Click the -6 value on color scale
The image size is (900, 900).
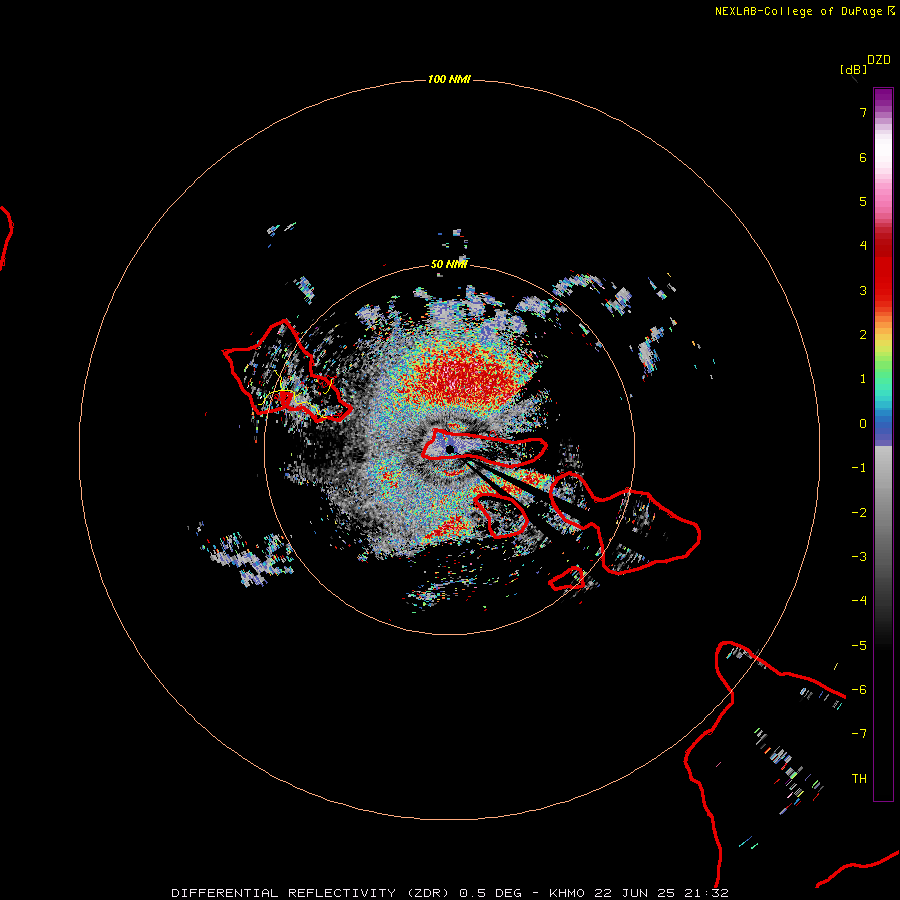[859, 690]
